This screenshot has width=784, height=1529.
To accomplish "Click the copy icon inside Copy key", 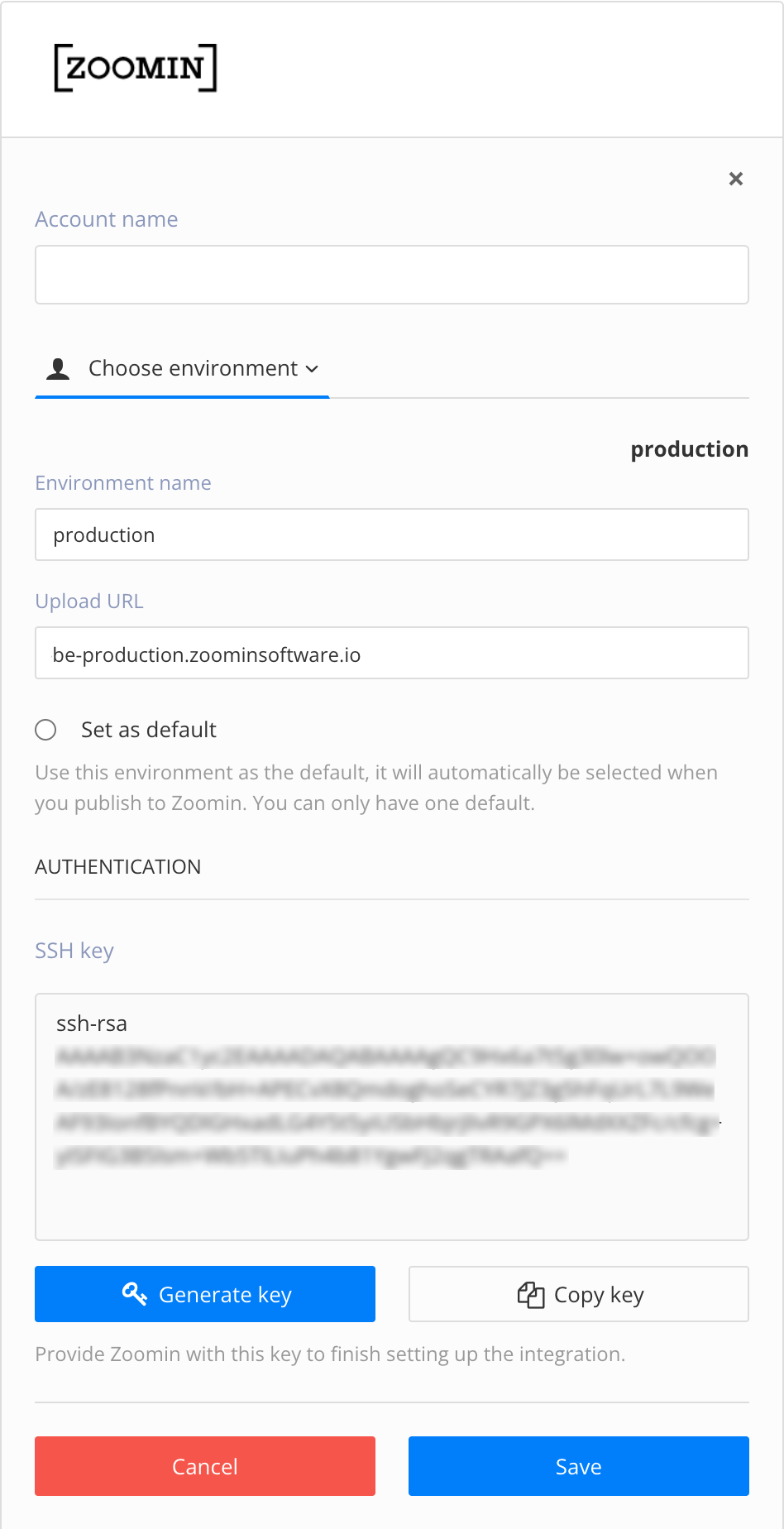I will point(530,1293).
